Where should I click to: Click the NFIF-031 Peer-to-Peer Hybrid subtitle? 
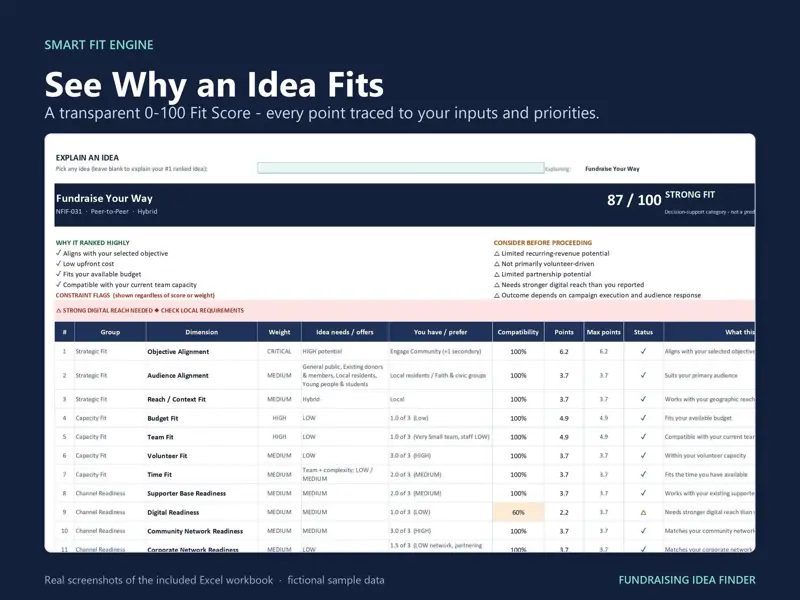(x=107, y=212)
